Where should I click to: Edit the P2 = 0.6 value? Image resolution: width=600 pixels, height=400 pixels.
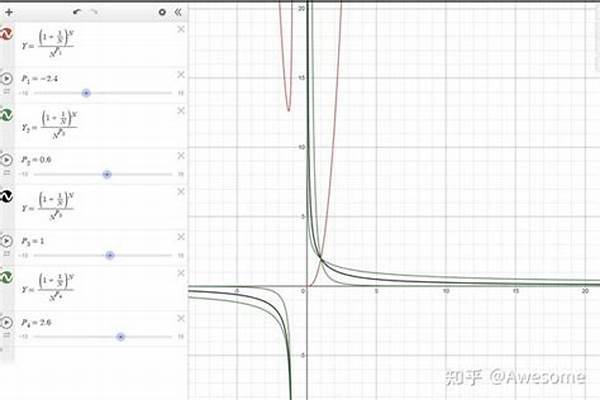(36, 160)
